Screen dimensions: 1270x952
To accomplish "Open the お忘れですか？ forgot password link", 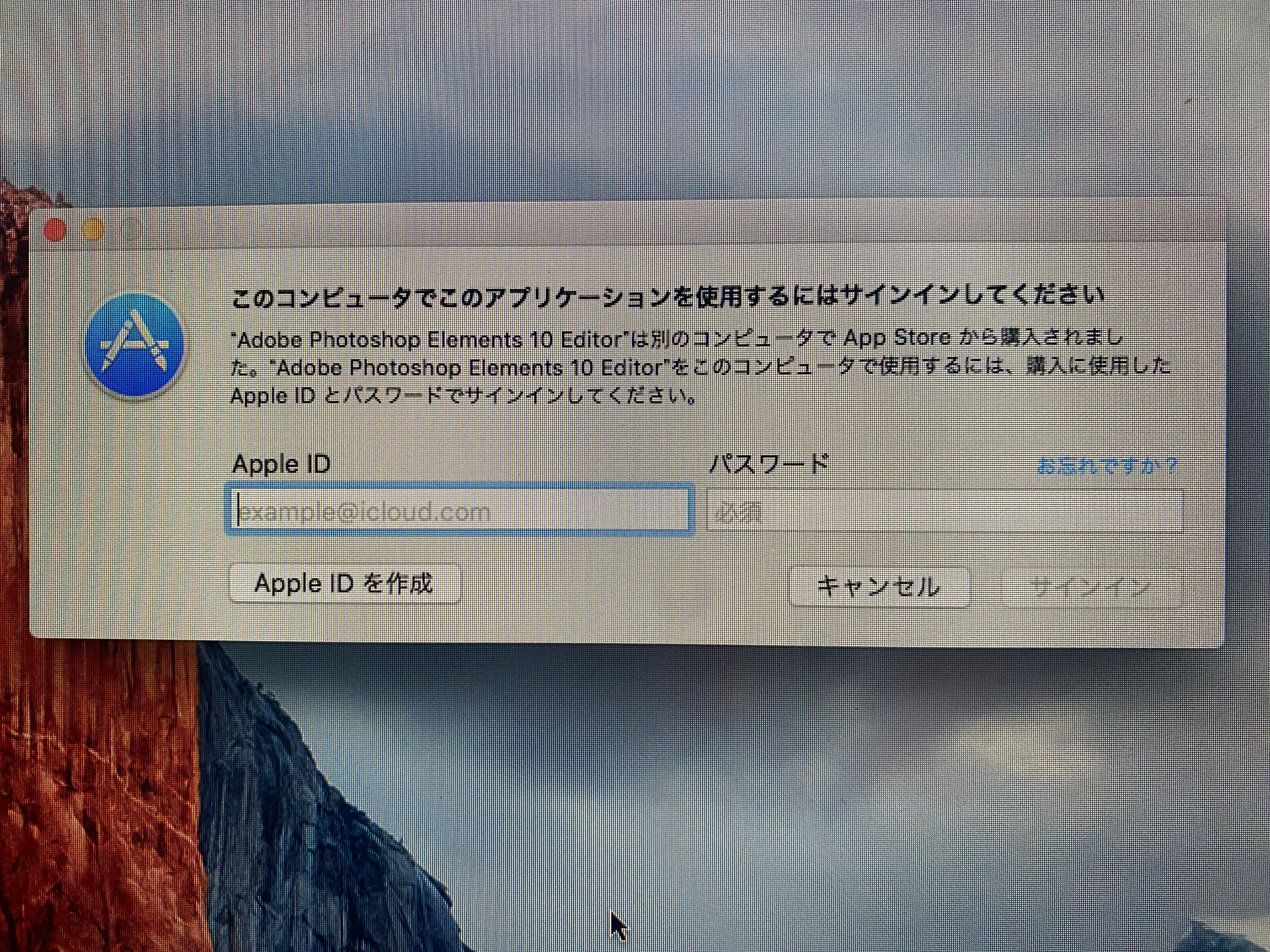I will pyautogui.click(x=1107, y=466).
